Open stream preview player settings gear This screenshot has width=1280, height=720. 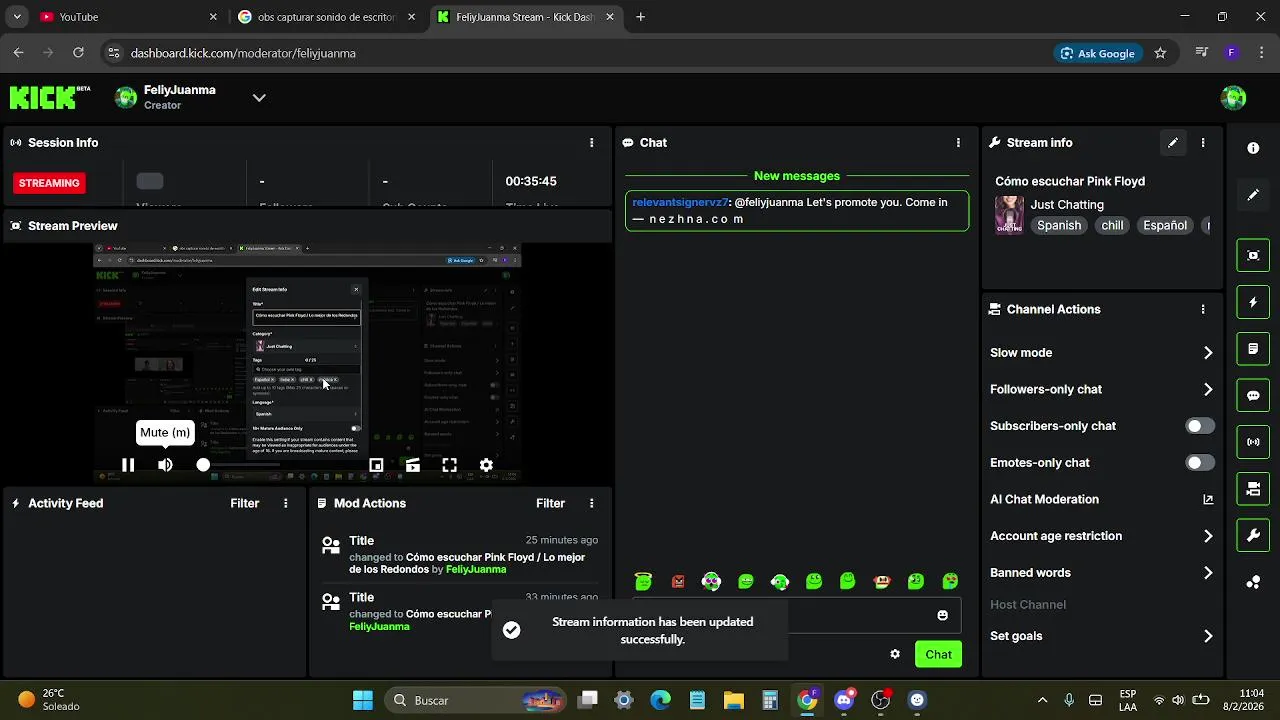click(486, 465)
